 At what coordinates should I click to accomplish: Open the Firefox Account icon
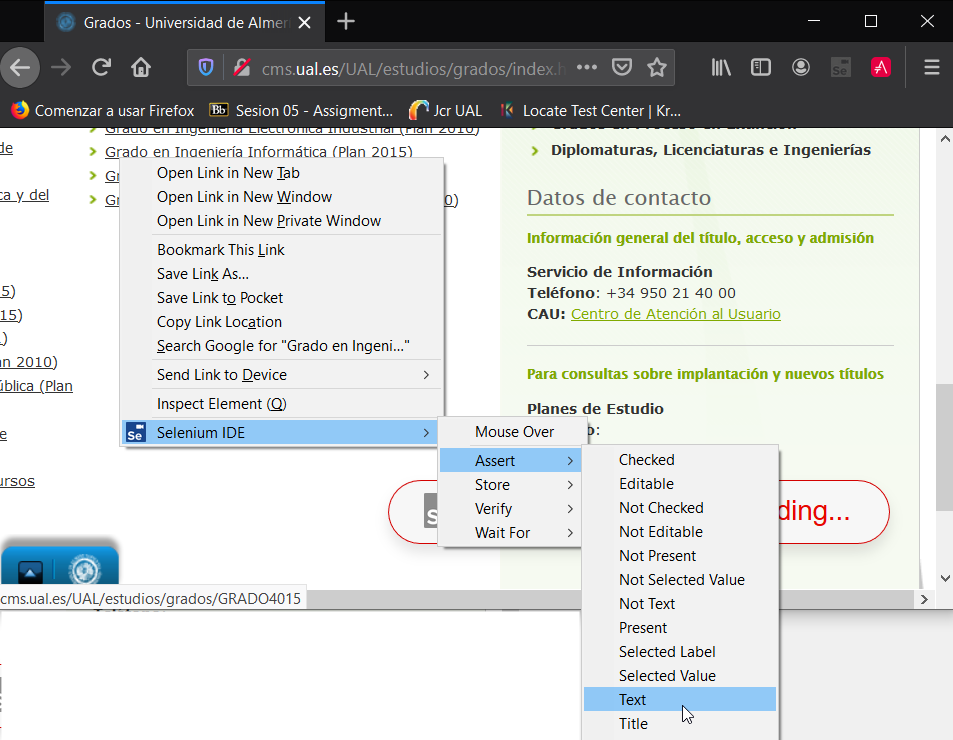pos(800,67)
